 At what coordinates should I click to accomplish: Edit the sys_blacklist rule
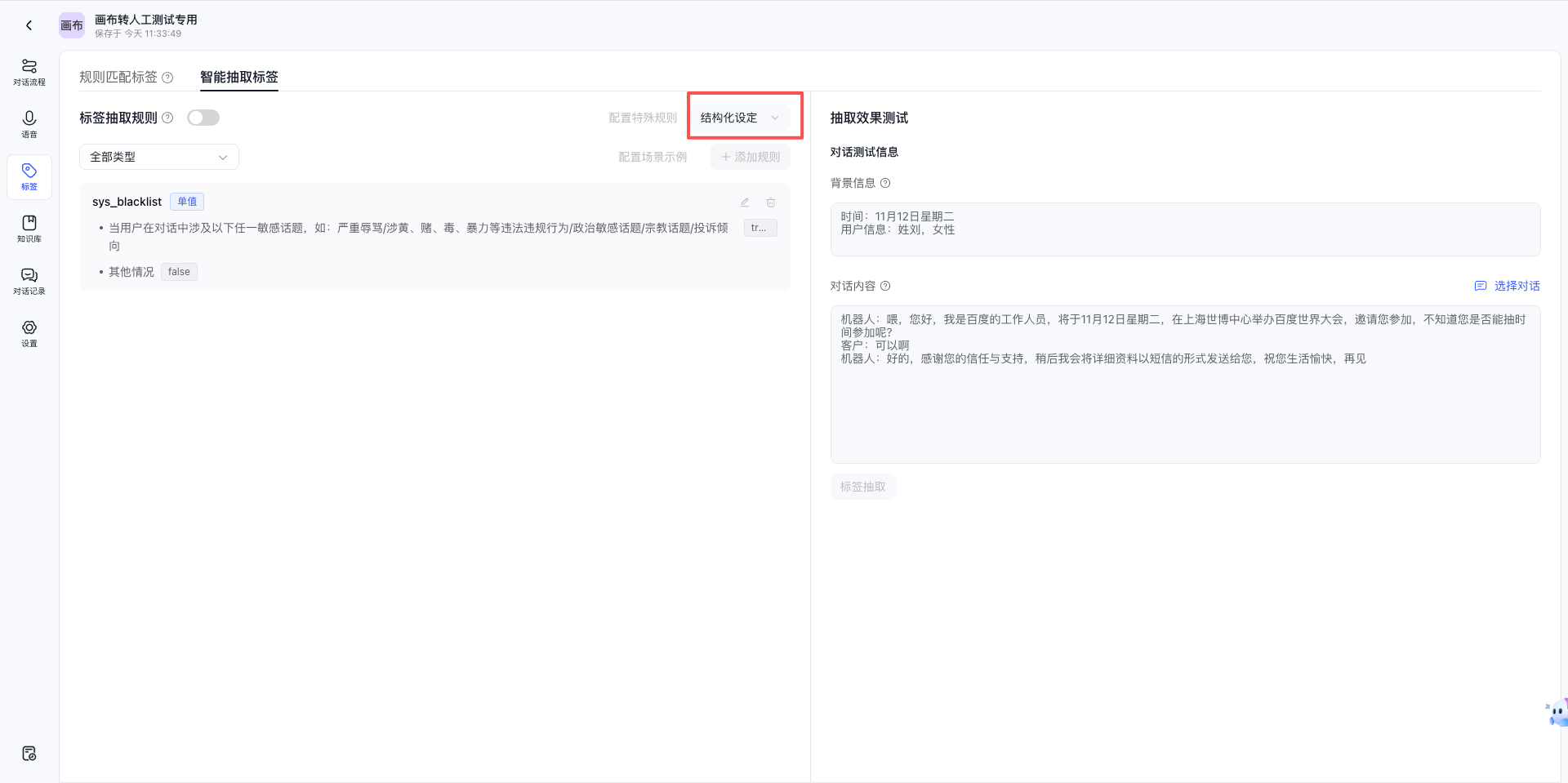745,202
